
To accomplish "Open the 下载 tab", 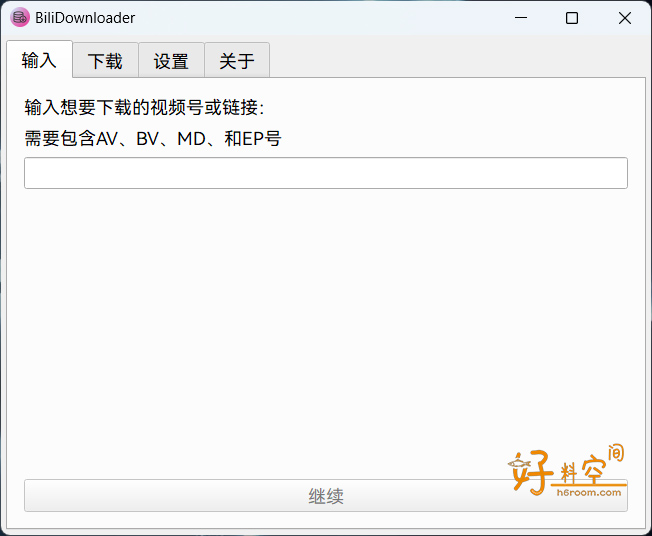I will [x=105, y=61].
